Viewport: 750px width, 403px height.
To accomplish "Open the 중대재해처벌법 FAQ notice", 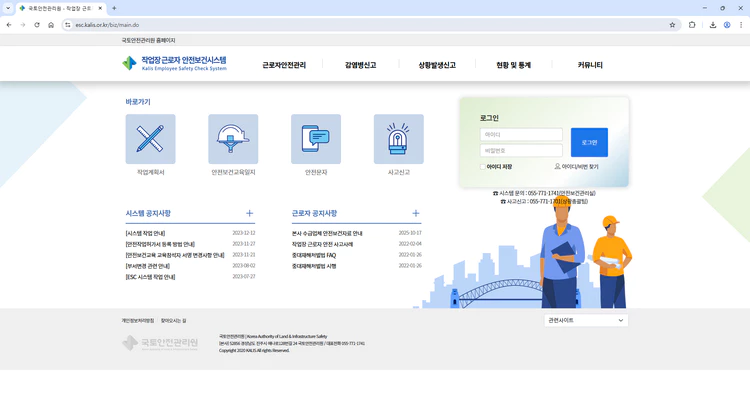I will 314,255.
